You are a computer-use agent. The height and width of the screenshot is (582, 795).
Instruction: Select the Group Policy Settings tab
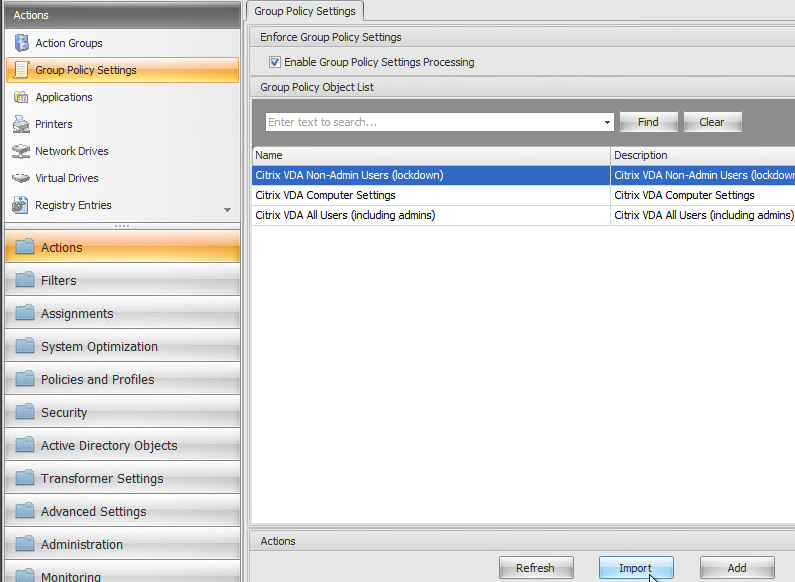tap(305, 11)
